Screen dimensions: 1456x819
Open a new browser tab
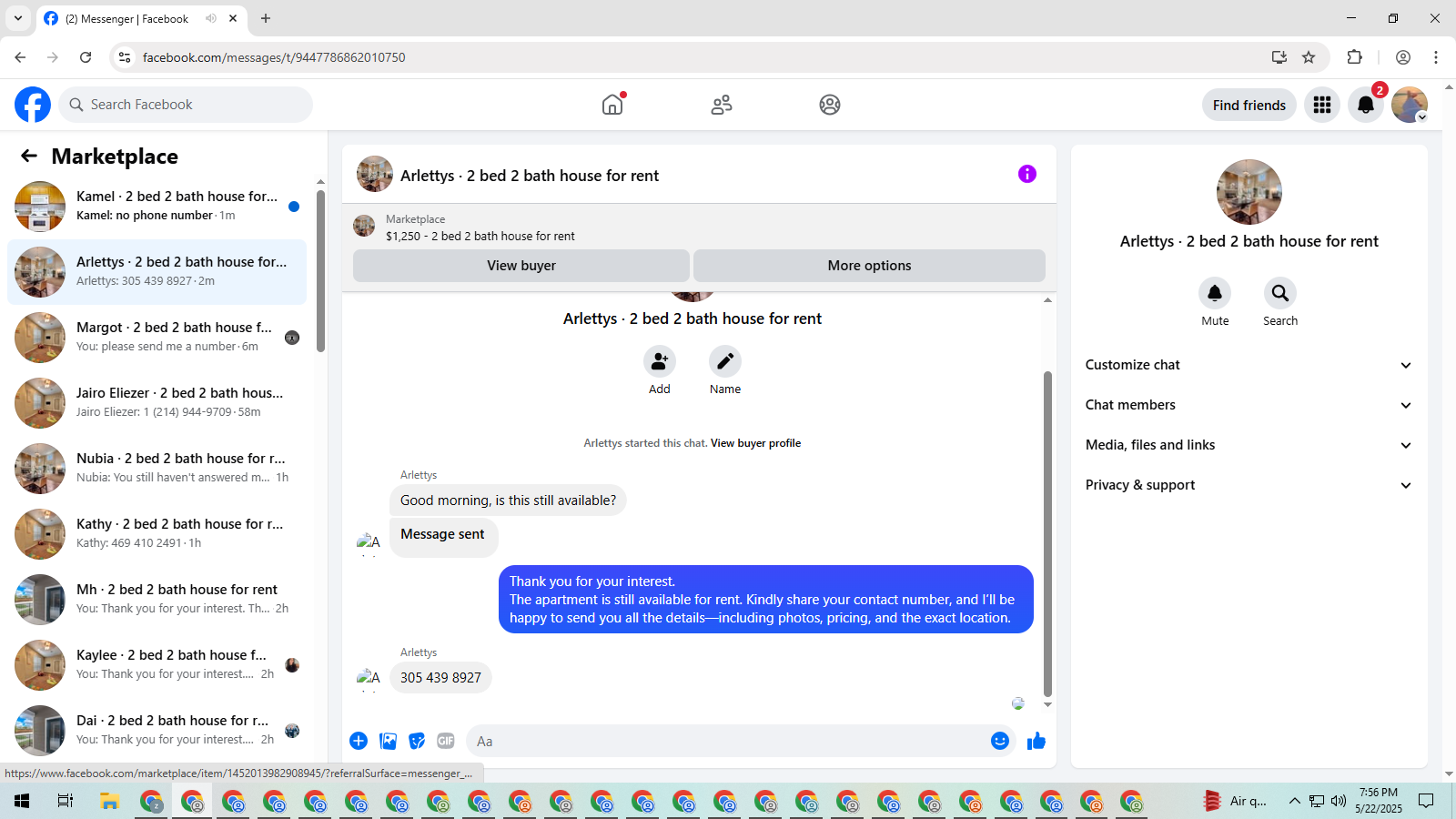coord(266,18)
